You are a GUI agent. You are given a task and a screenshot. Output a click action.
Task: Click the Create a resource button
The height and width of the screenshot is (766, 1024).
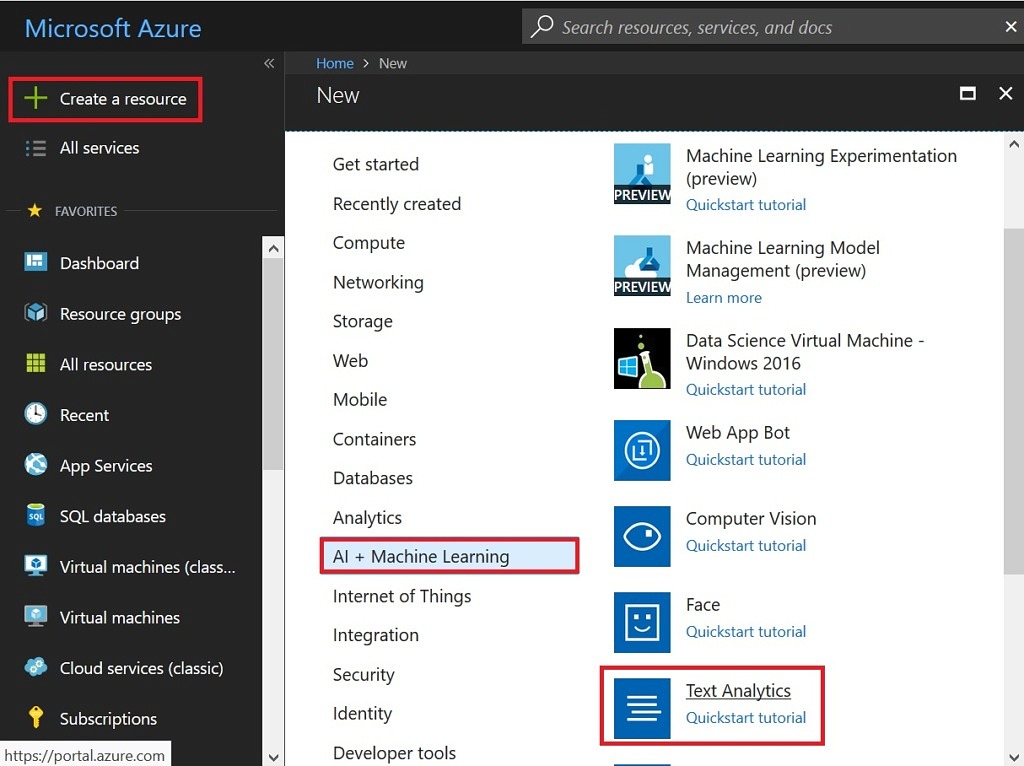(105, 99)
